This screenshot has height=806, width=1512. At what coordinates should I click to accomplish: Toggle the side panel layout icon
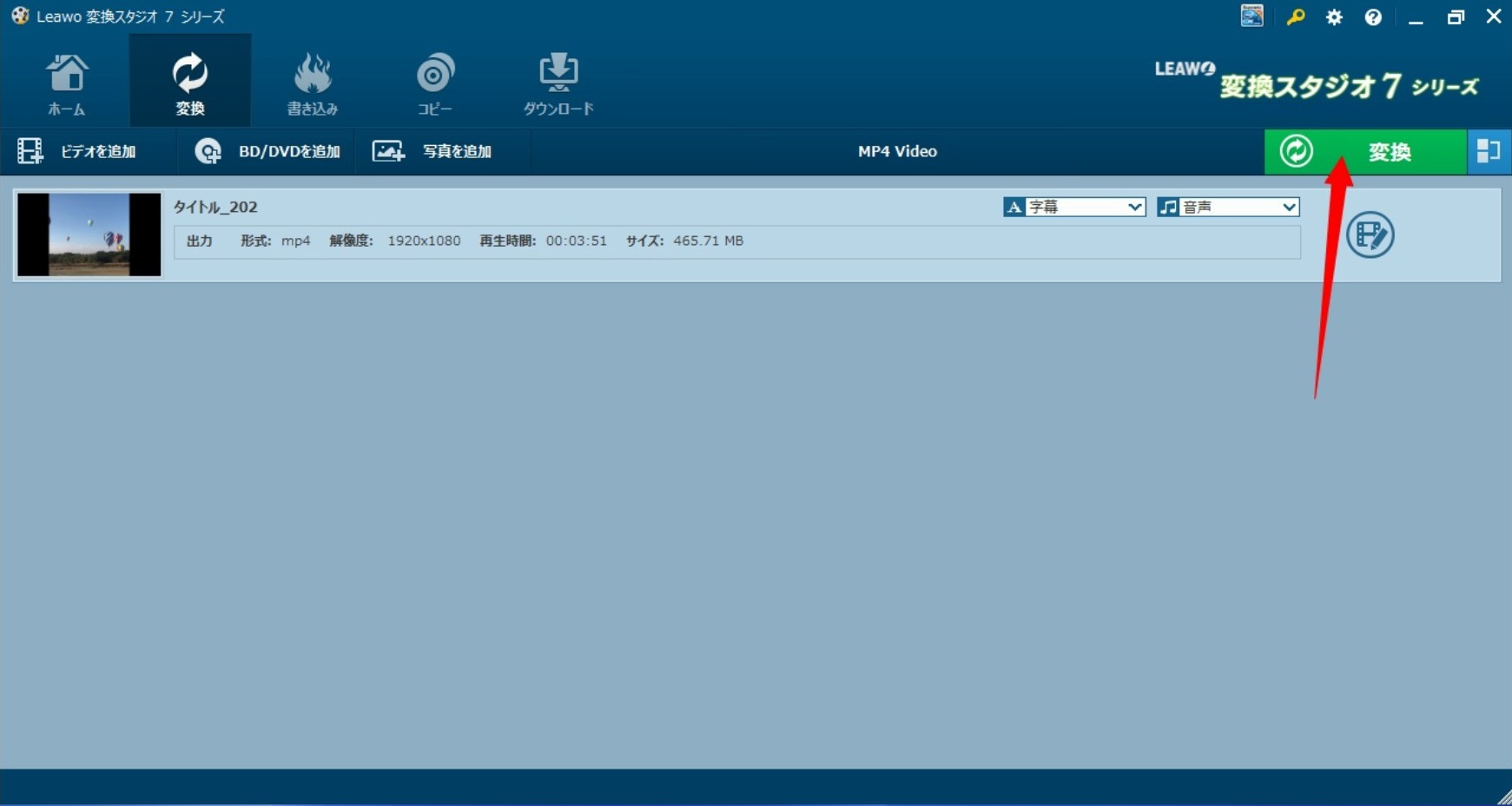[1489, 151]
